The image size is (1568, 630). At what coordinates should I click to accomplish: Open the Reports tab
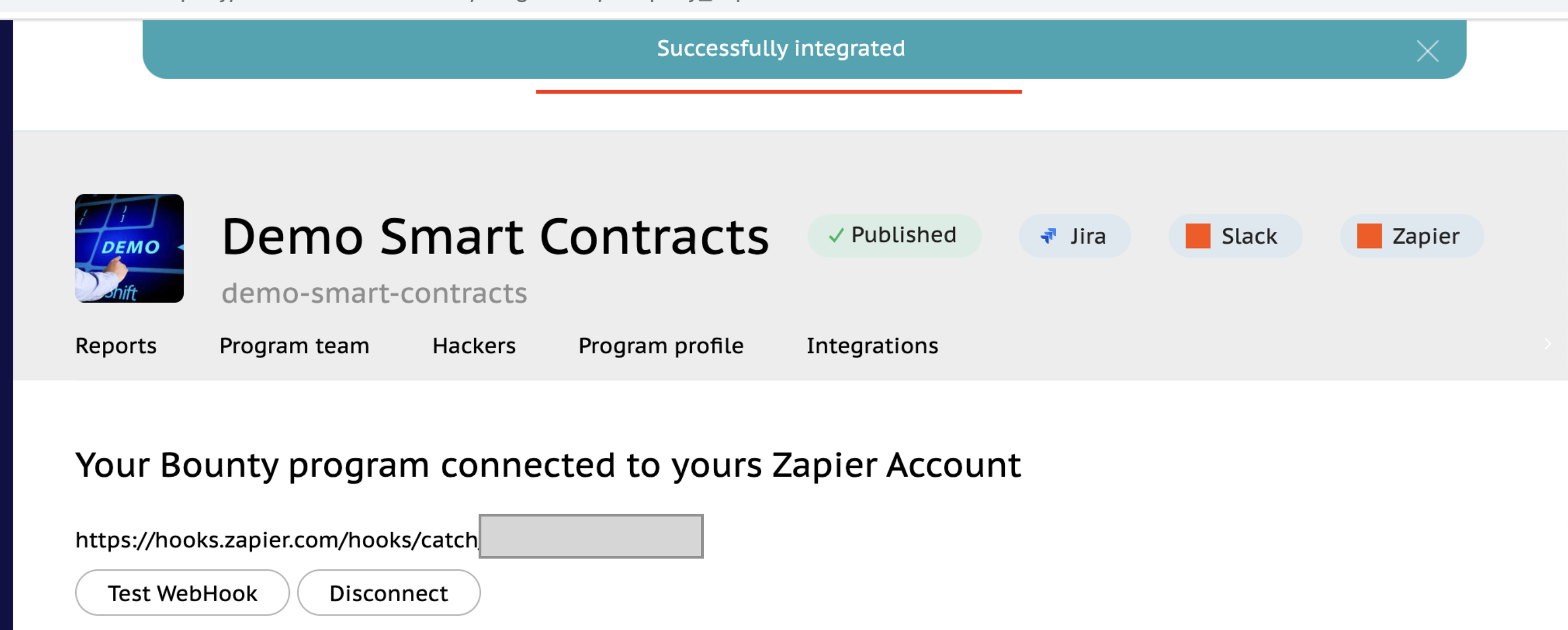pos(116,345)
